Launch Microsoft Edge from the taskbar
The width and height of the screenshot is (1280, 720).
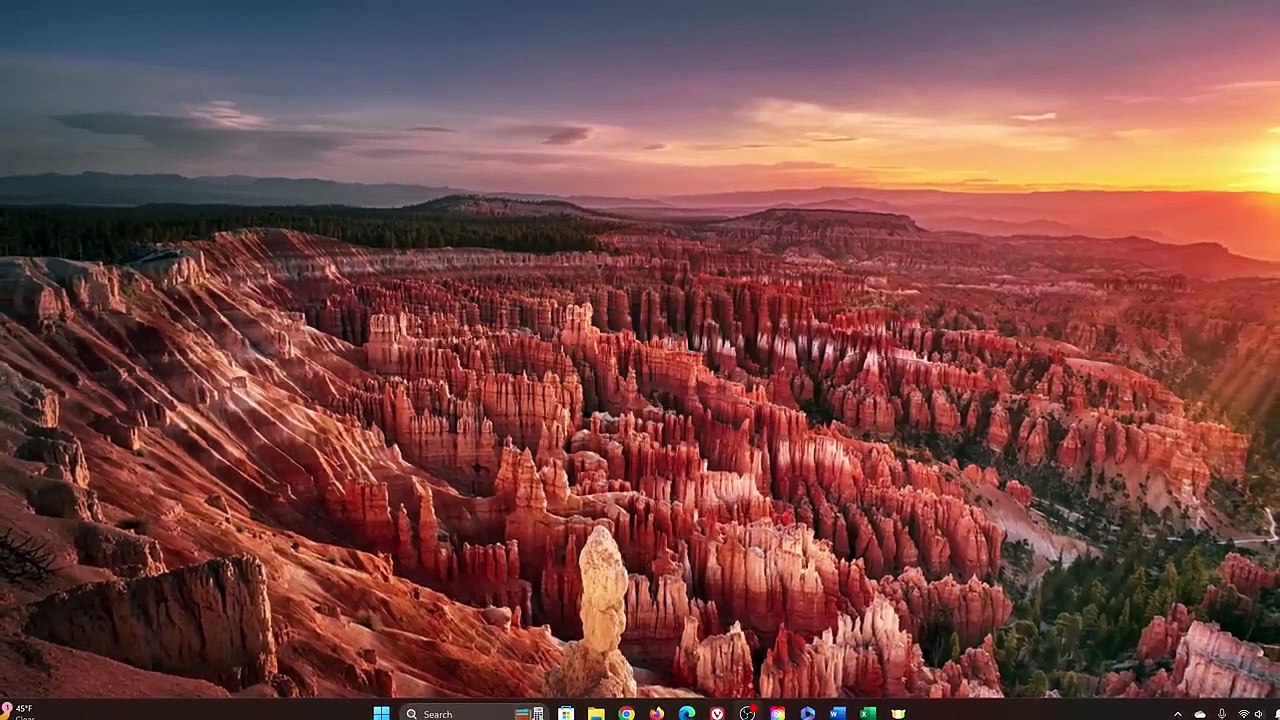[x=687, y=713]
